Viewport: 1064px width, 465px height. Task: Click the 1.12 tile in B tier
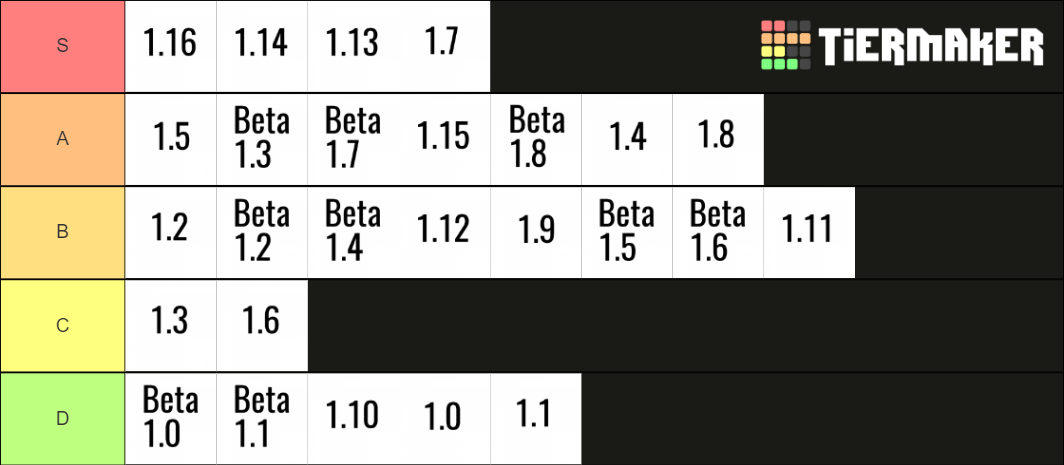click(x=444, y=232)
